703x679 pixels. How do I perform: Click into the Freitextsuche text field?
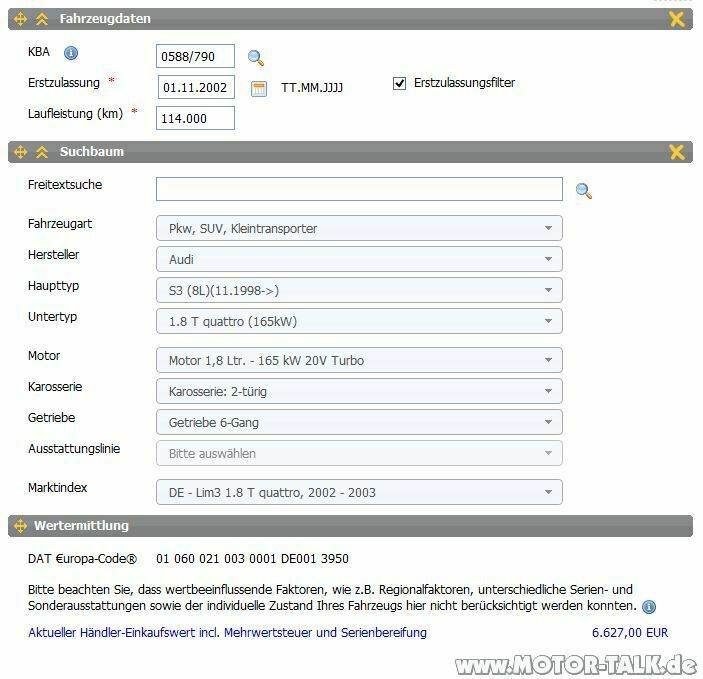pos(359,189)
